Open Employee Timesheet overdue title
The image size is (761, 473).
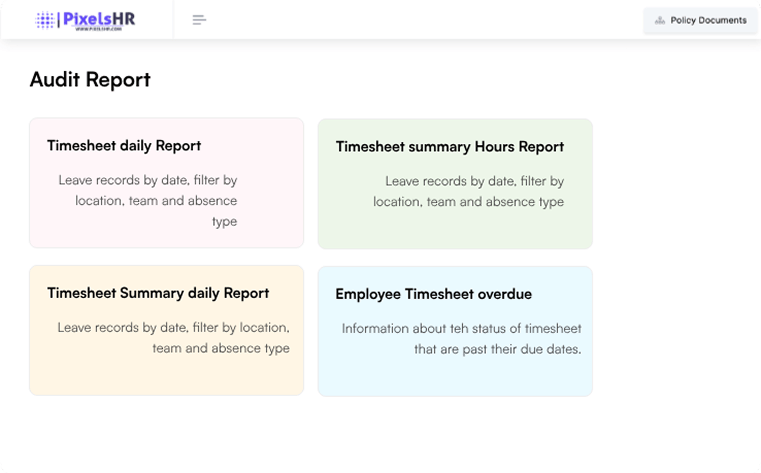[x=433, y=294]
